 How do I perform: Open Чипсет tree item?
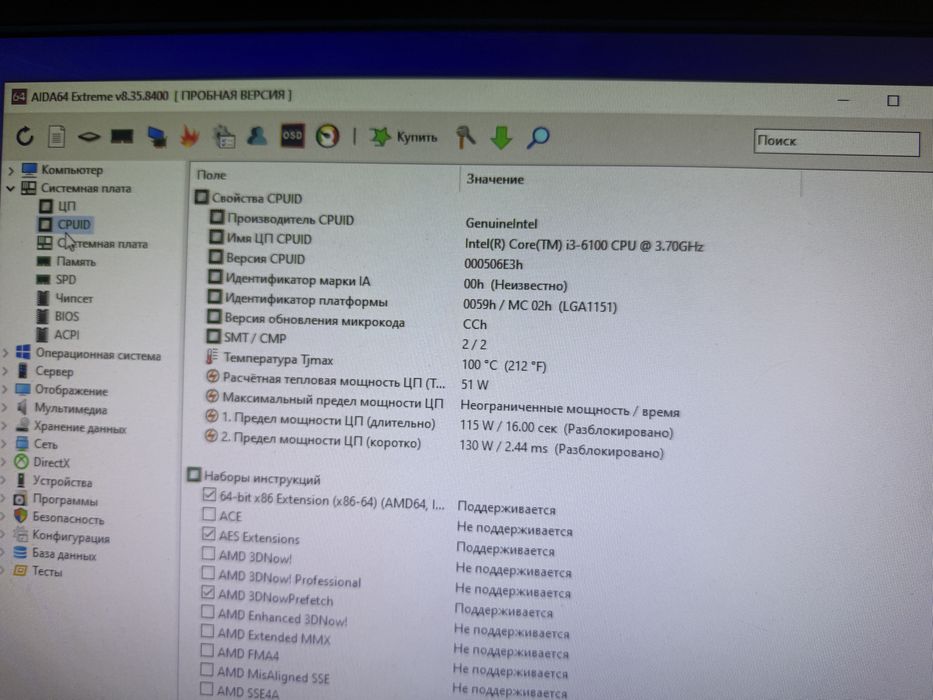tap(65, 298)
